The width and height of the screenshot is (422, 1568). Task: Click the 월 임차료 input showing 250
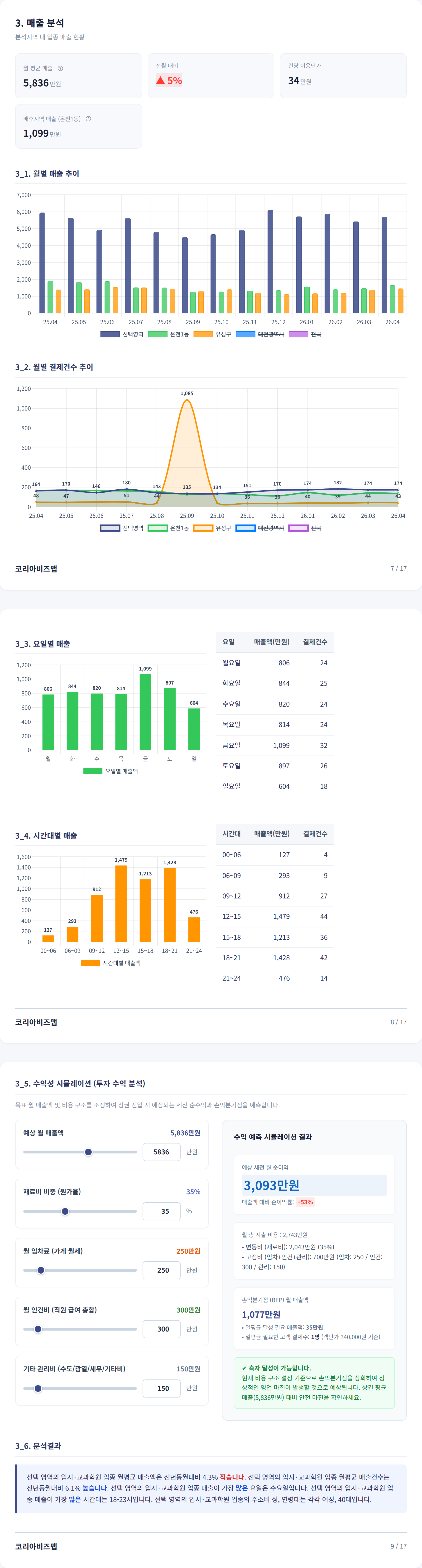tap(161, 1270)
